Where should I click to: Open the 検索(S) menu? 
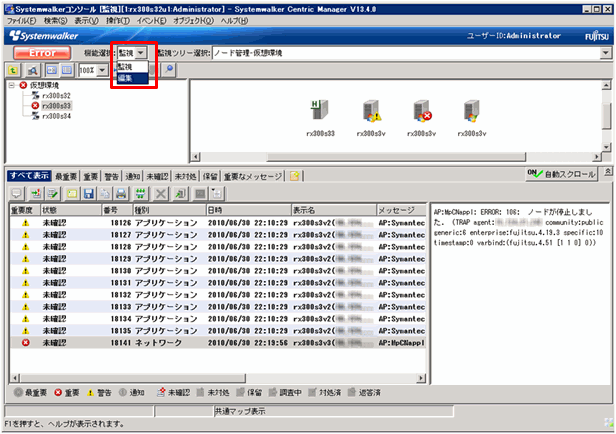[x=55, y=20]
